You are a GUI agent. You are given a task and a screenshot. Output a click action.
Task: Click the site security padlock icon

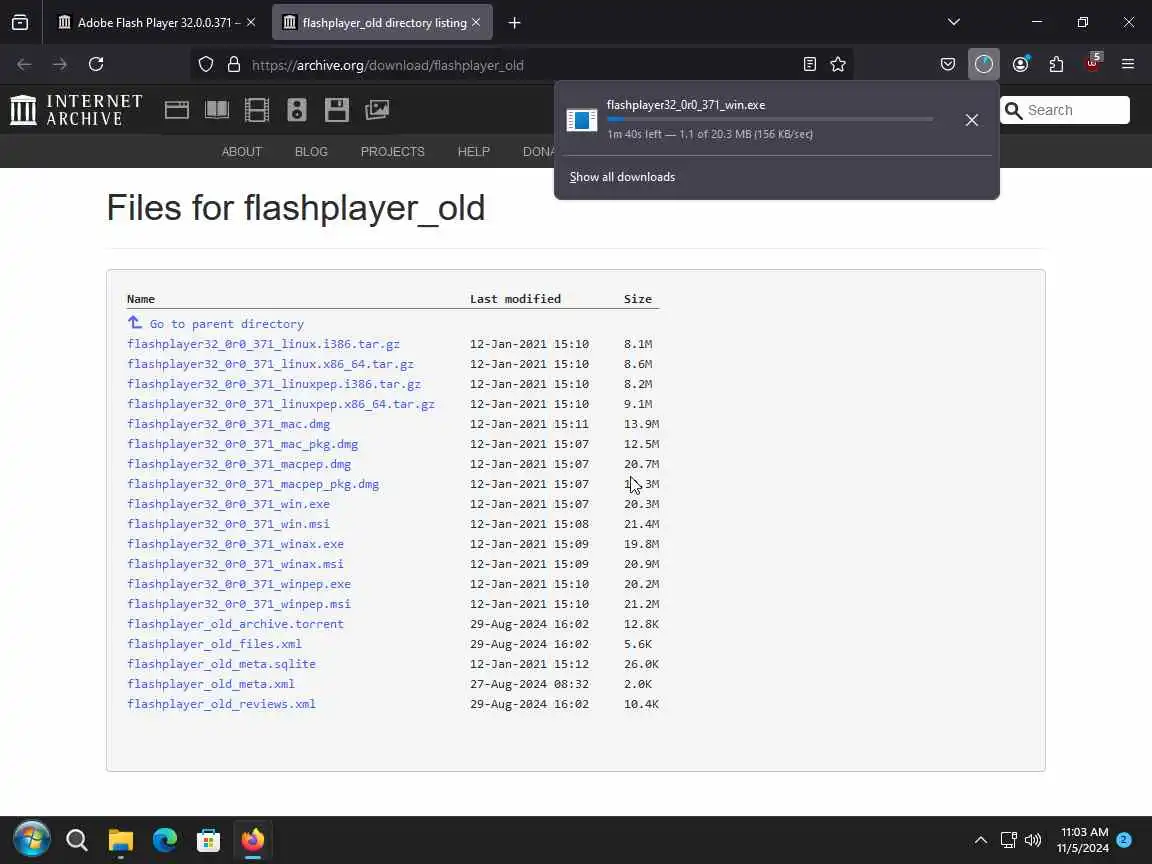[x=234, y=65]
